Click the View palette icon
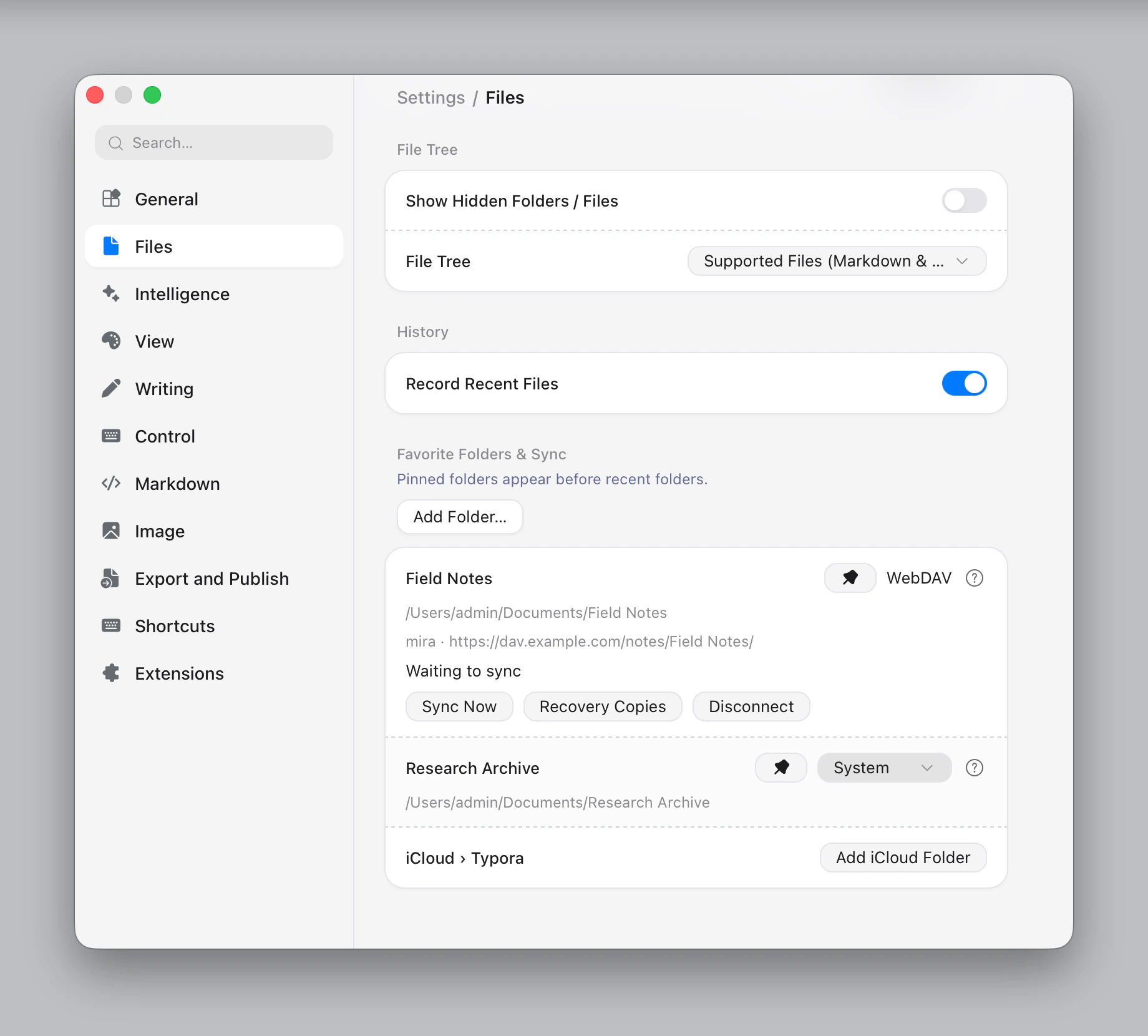The width and height of the screenshot is (1148, 1036). pyautogui.click(x=111, y=341)
